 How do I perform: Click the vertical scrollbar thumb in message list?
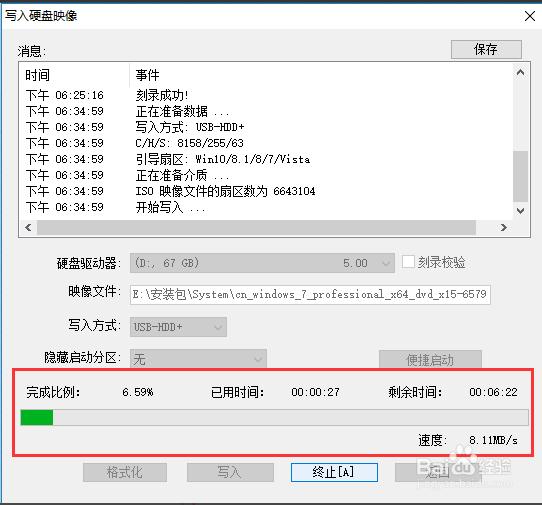[x=520, y=176]
